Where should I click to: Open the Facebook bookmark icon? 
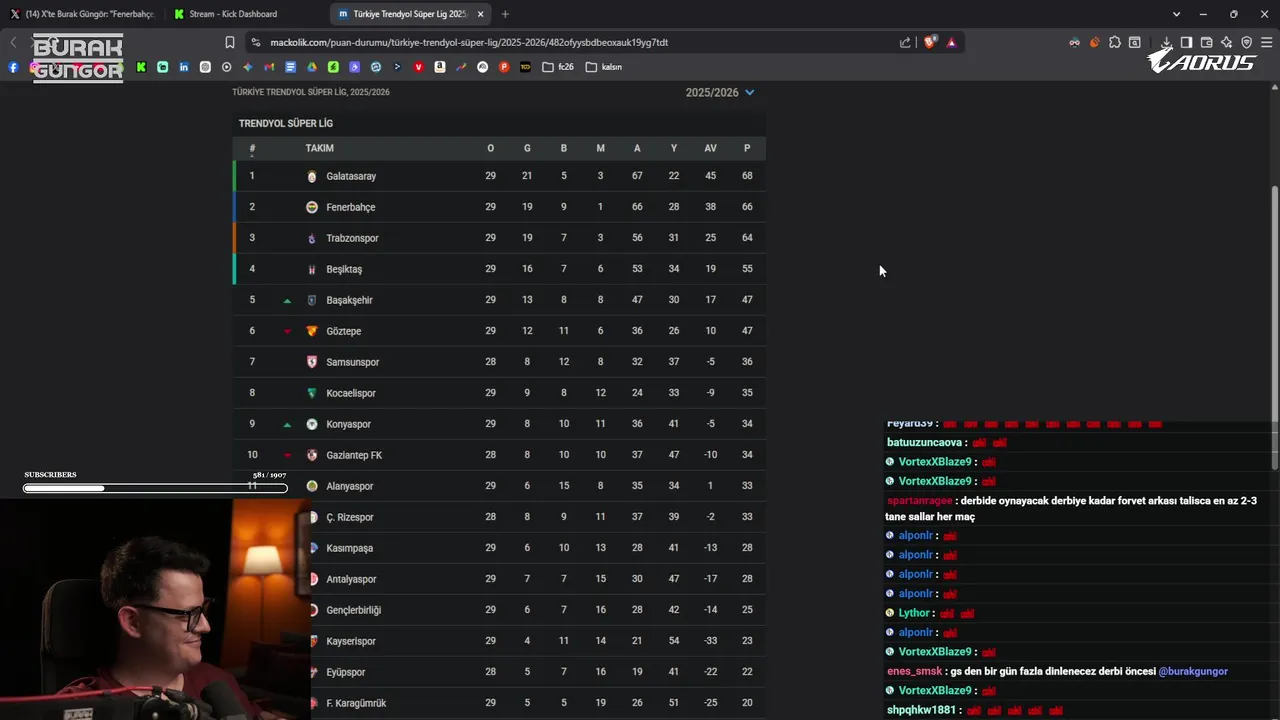[13, 67]
